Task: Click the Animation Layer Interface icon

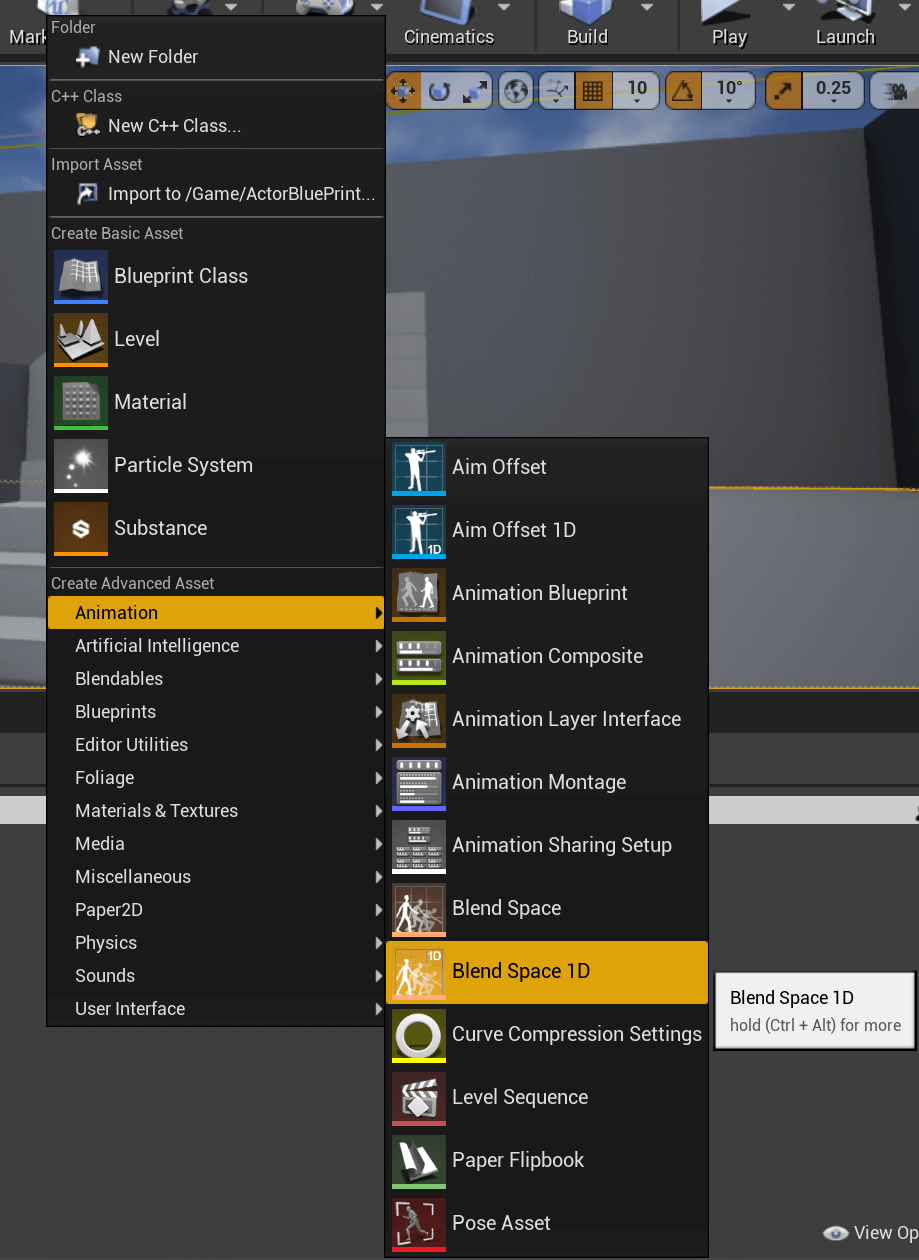Action: click(419, 719)
